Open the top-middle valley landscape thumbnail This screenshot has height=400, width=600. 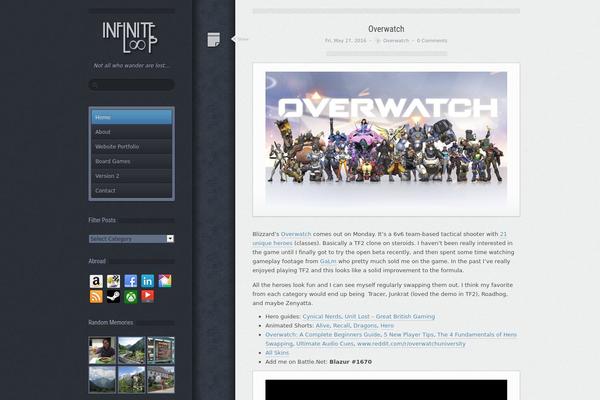coord(132,350)
